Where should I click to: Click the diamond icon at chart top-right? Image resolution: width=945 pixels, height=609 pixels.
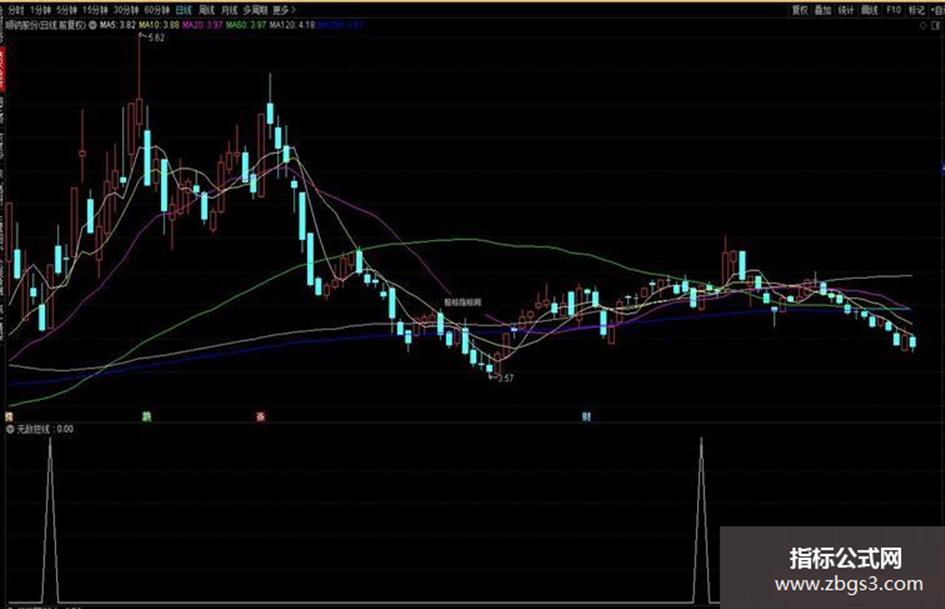coord(923,26)
